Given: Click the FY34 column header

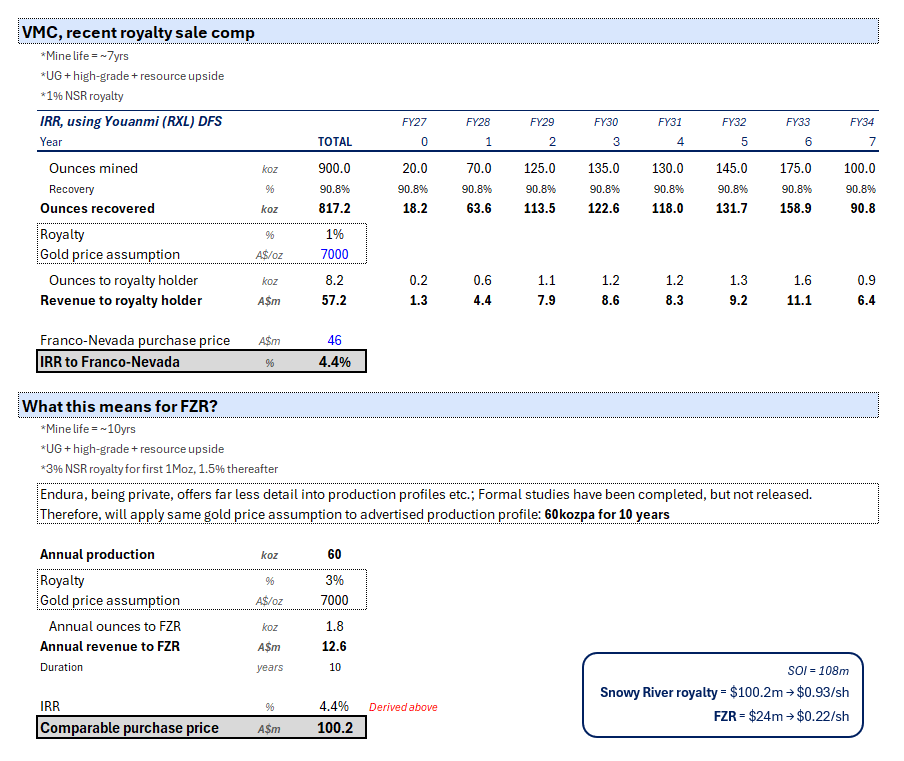Looking at the screenshot, I should 862,122.
